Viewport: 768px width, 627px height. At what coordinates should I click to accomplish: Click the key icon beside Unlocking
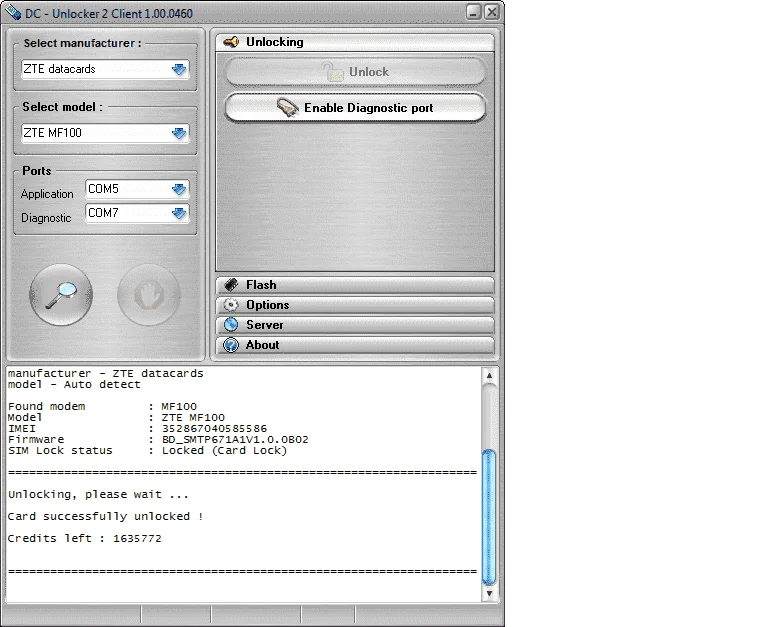pos(231,42)
